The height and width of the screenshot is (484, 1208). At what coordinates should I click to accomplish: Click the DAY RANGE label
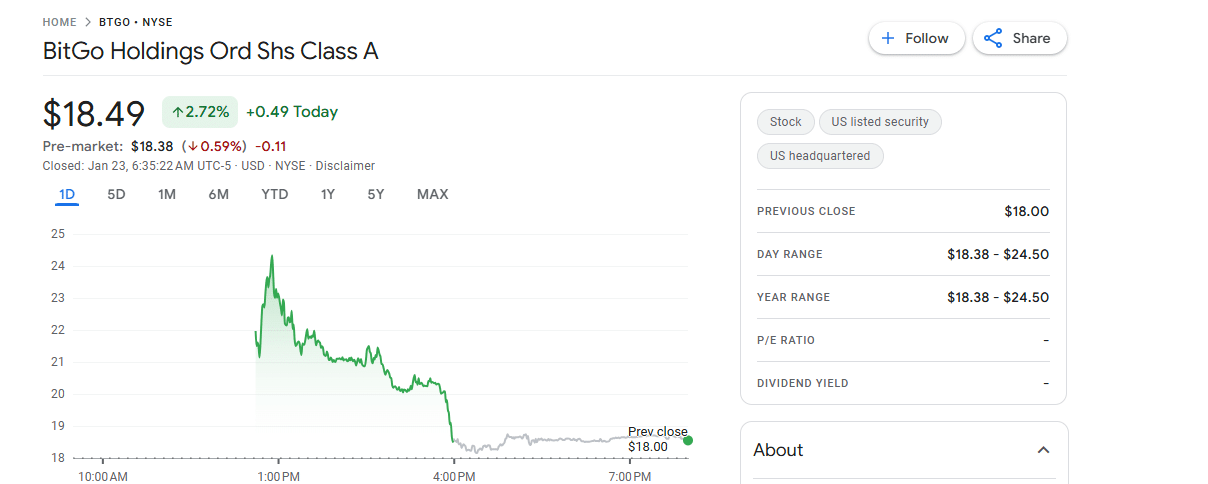pyautogui.click(x=790, y=254)
